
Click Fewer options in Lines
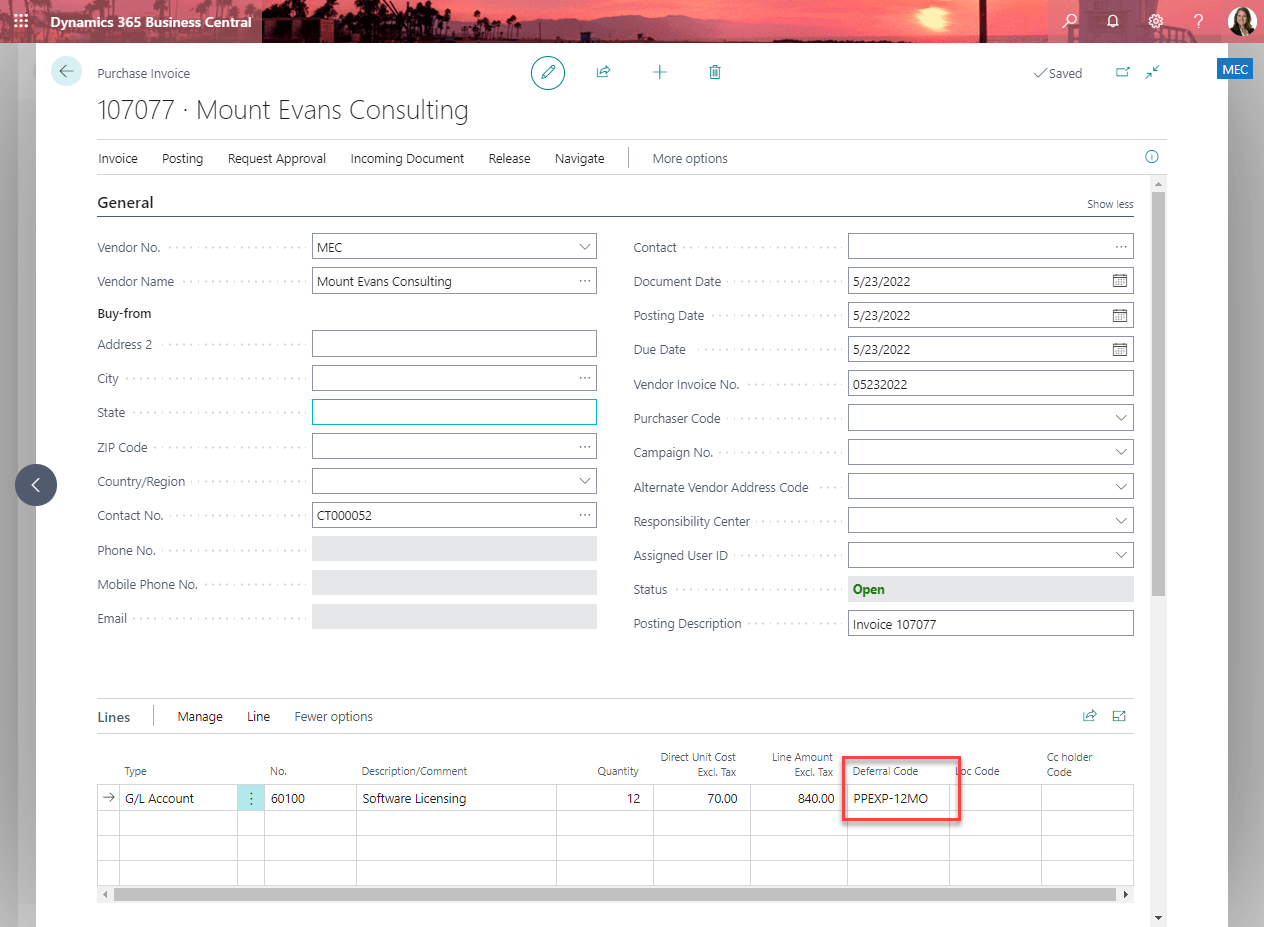click(x=333, y=716)
